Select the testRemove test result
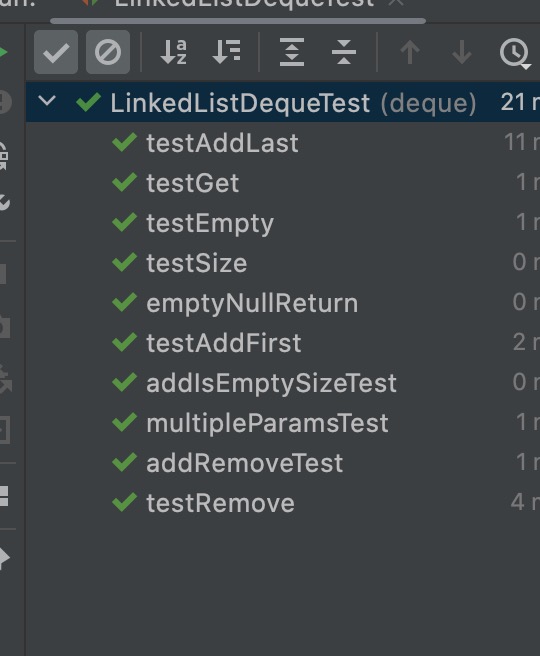 [x=283, y=503]
